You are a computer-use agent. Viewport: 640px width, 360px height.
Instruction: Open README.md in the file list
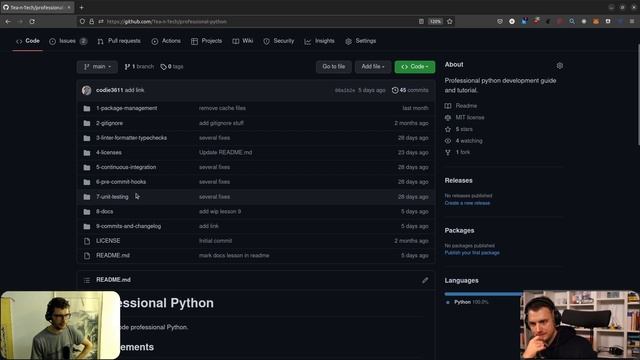coord(113,256)
